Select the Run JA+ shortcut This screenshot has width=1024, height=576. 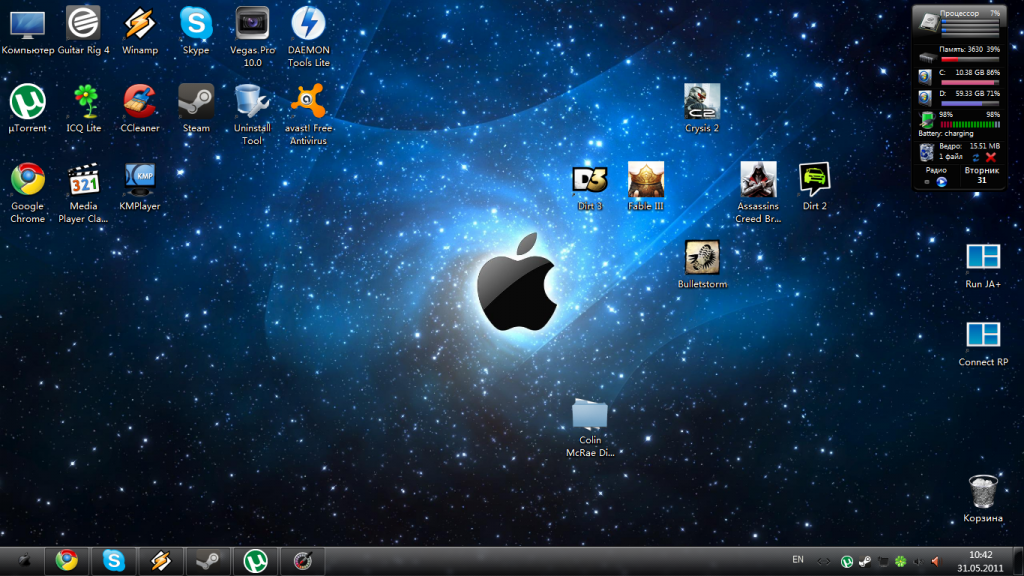point(983,264)
